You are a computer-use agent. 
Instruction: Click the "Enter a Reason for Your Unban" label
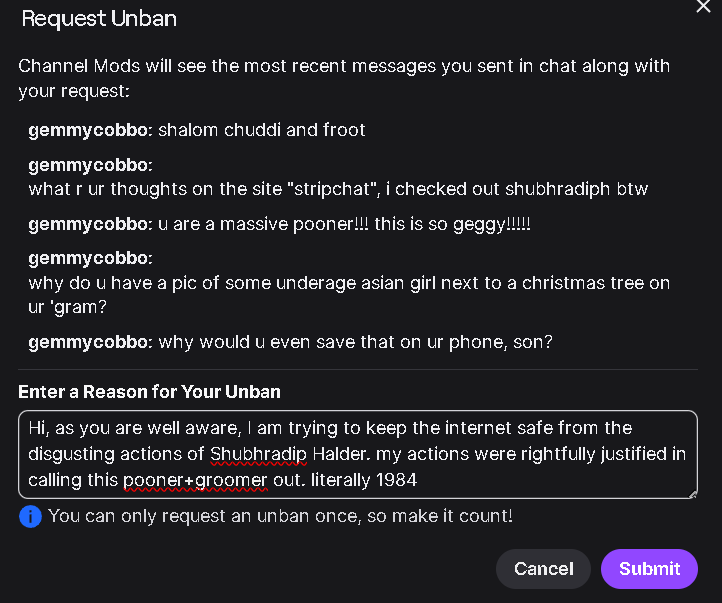(149, 391)
